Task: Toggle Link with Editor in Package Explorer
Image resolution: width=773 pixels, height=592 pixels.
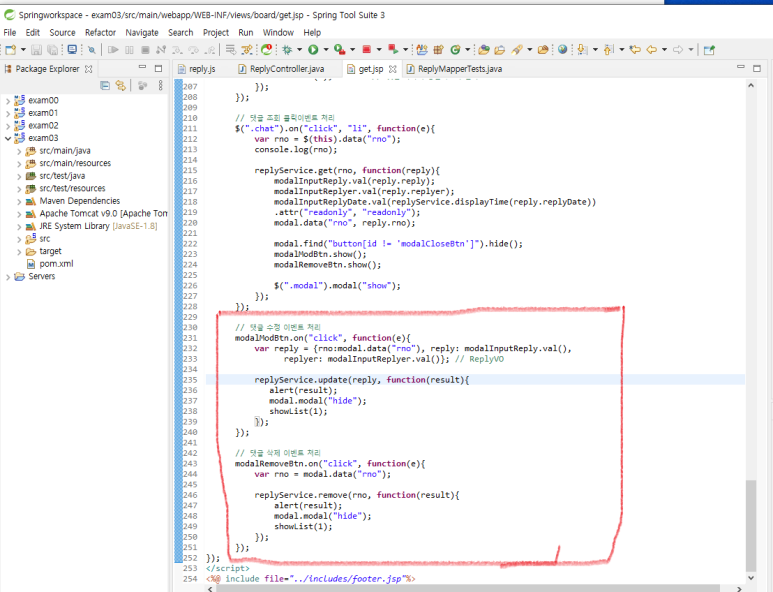Action: (x=121, y=85)
